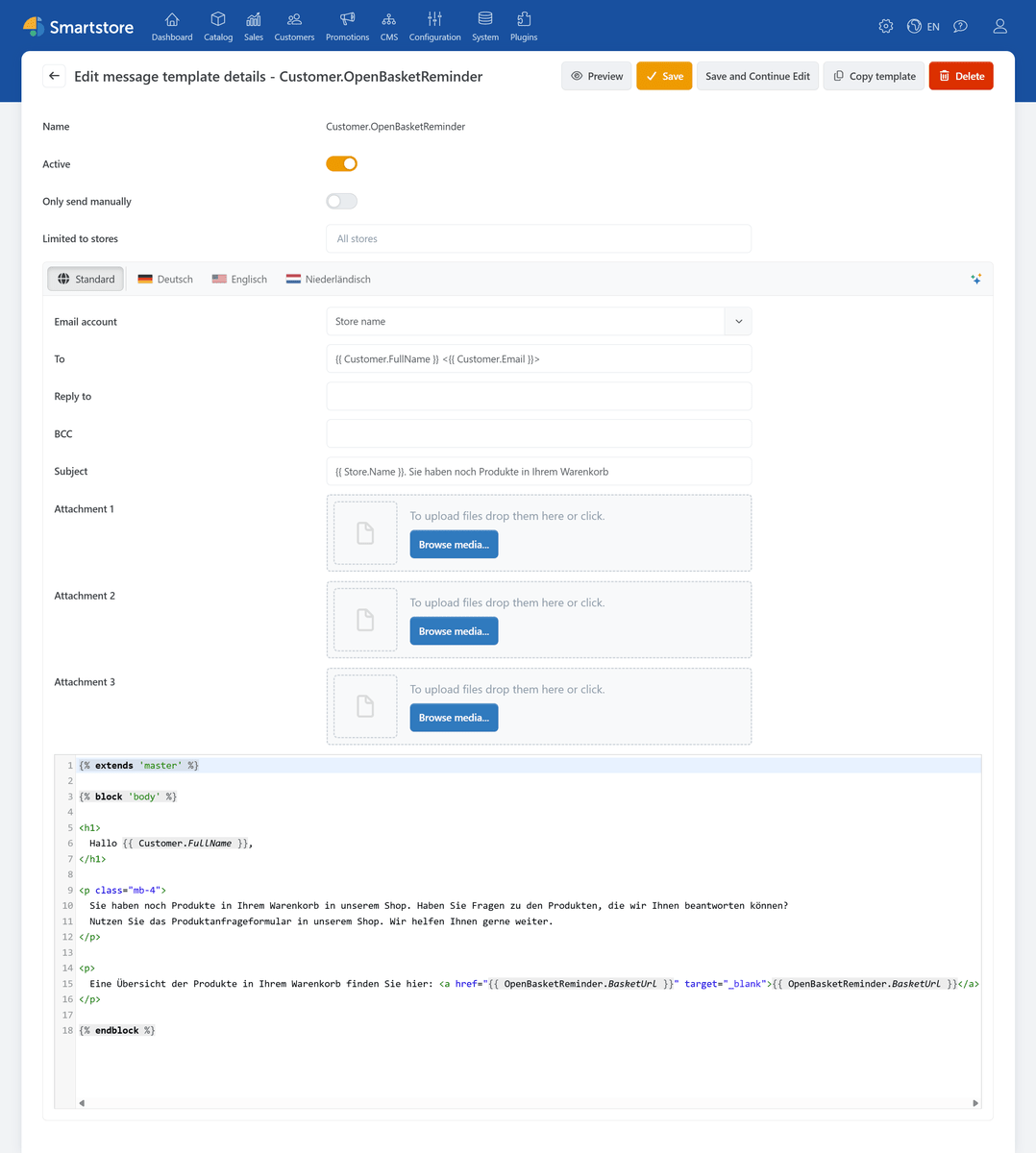Enable Only send manually
Viewport: 1036px width, 1153px height.
click(341, 201)
